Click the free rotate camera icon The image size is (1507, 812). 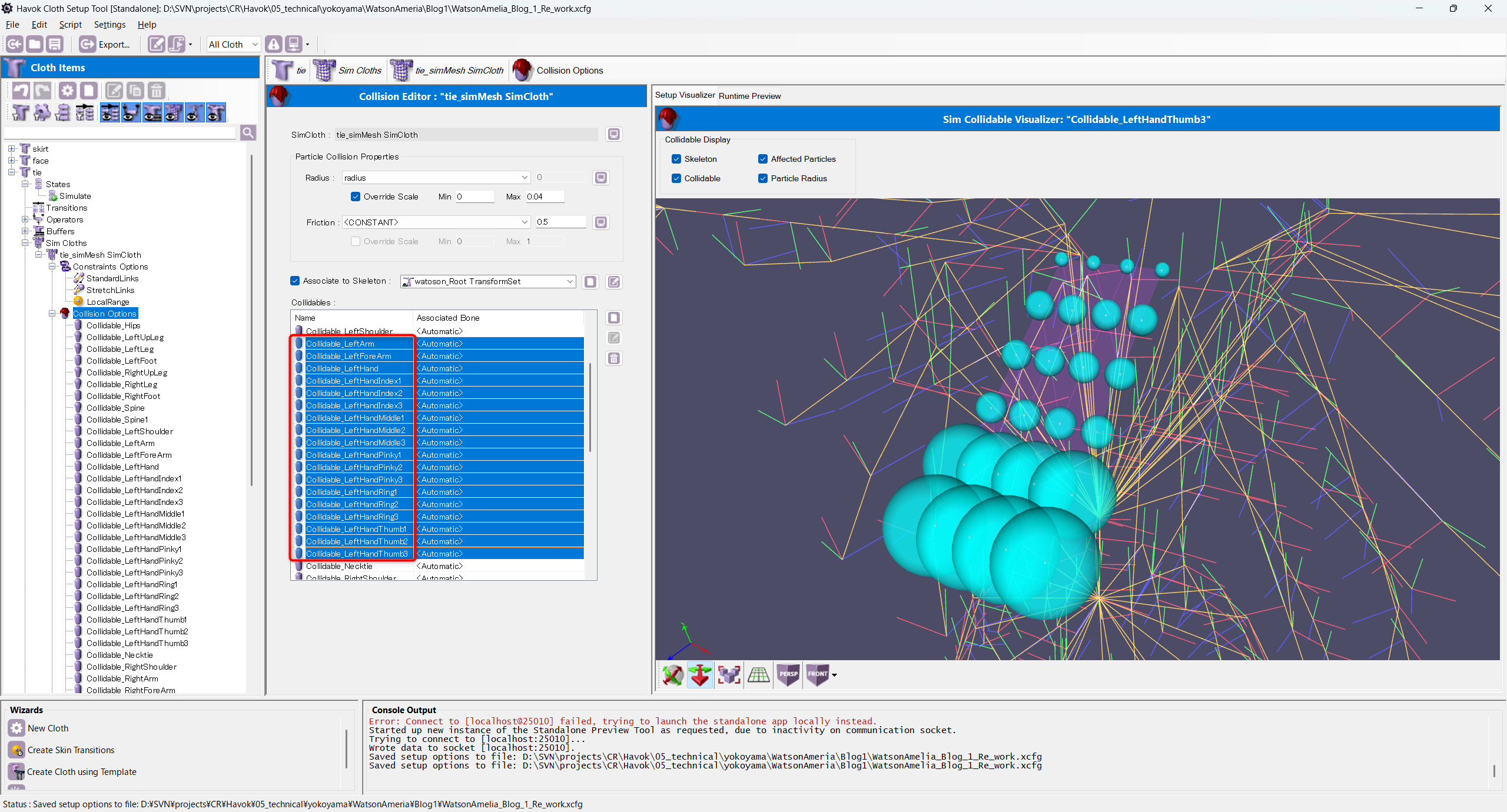pyautogui.click(x=672, y=675)
